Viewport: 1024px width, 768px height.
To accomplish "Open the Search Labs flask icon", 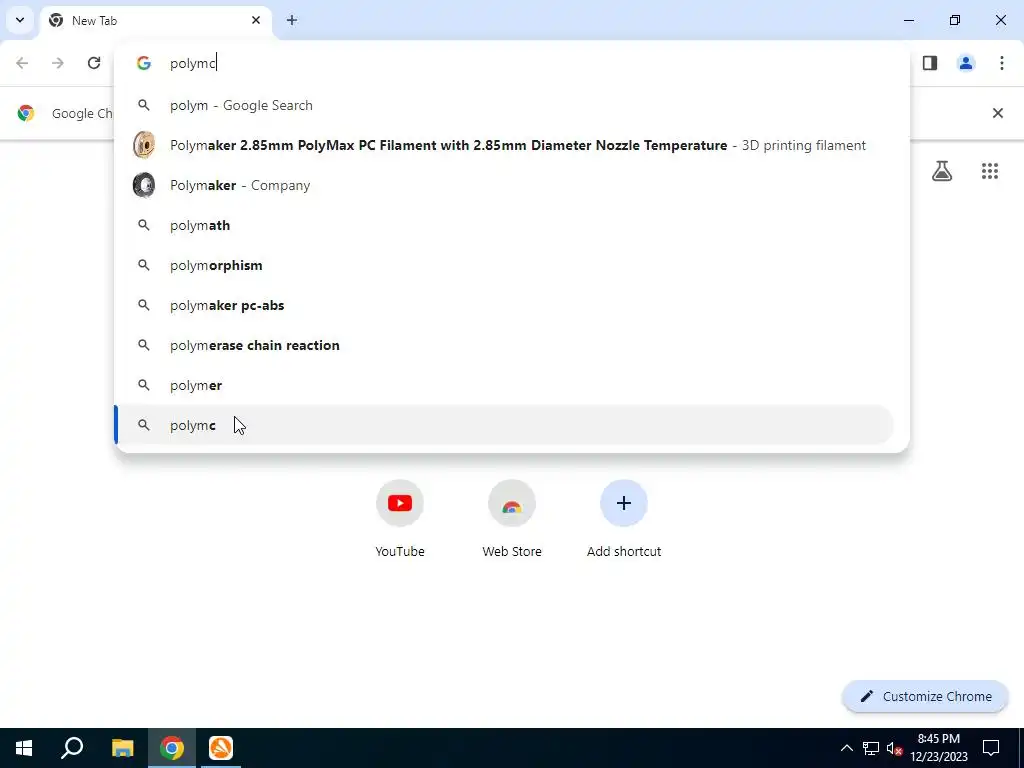I will tap(942, 171).
